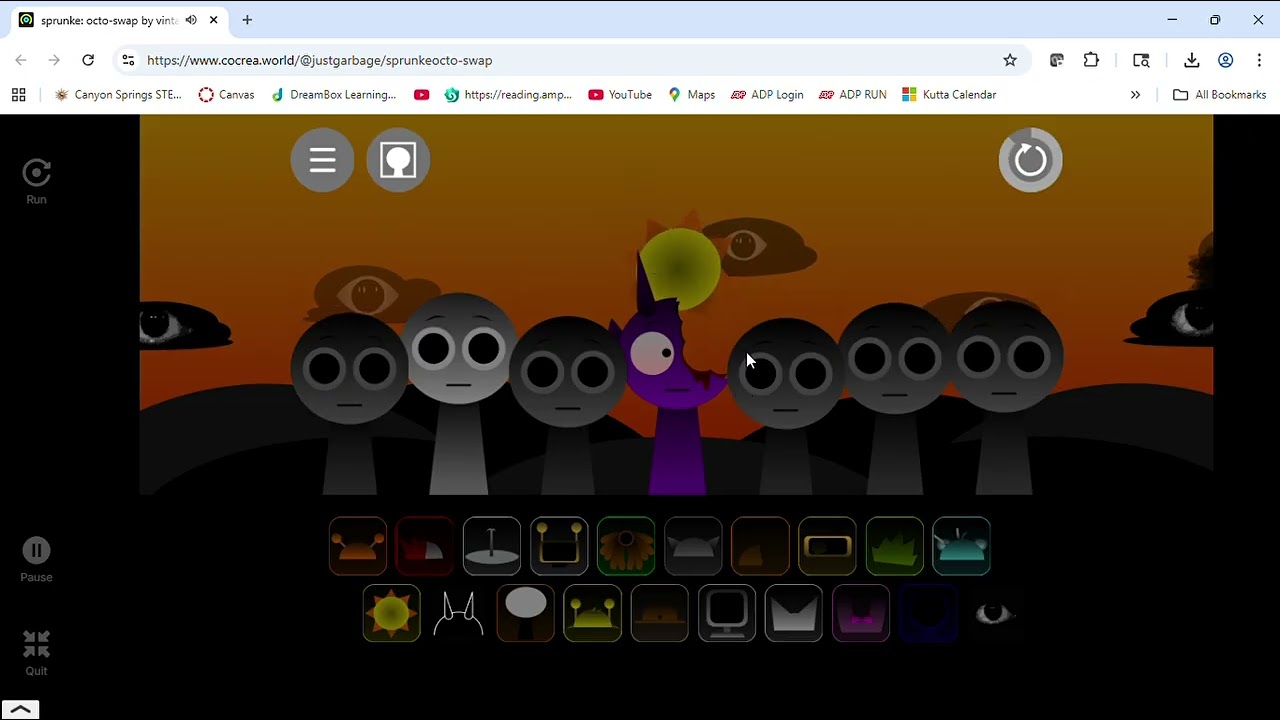Viewport: 1280px width, 720px height.
Task: Choose the dark blue outlined icon
Action: [x=927, y=613]
